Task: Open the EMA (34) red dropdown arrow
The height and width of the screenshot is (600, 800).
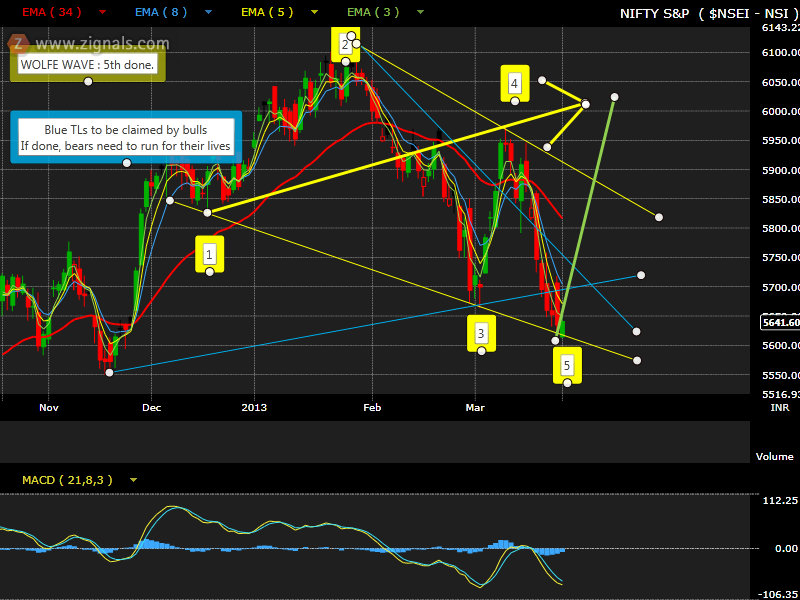Action: [103, 12]
